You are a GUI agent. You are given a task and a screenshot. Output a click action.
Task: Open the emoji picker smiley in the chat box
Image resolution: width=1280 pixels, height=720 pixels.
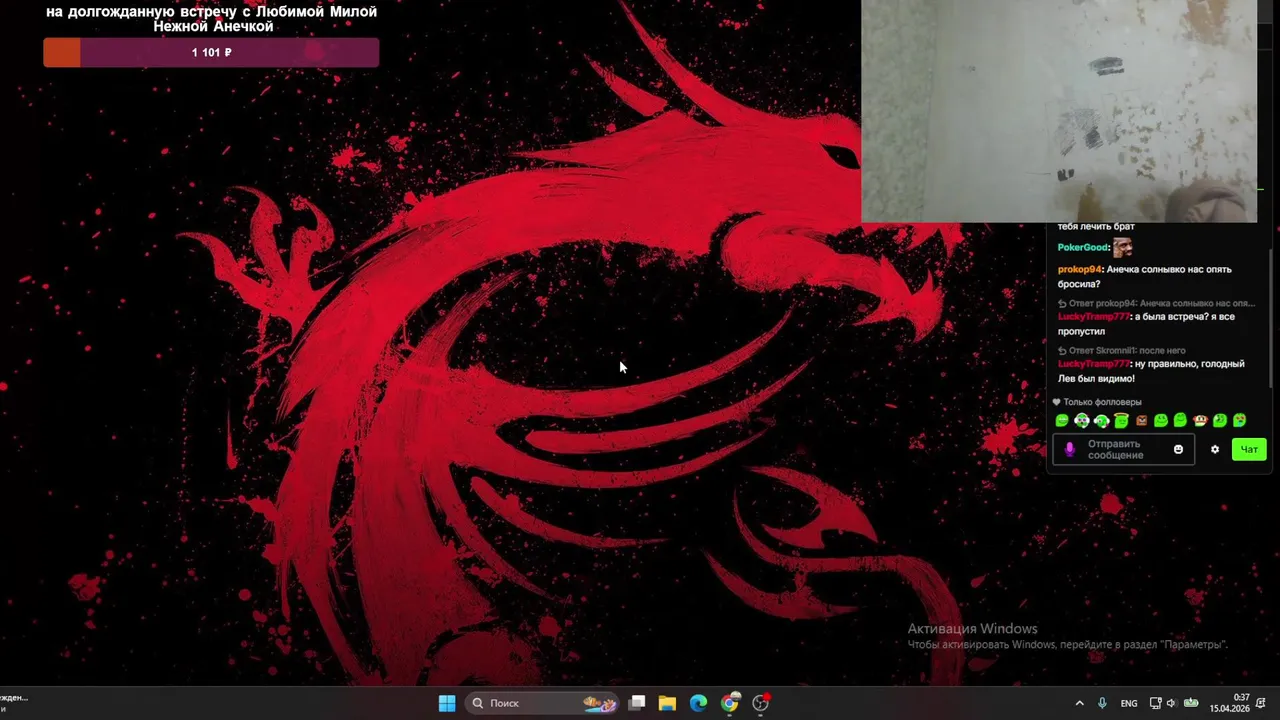pyautogui.click(x=1178, y=450)
